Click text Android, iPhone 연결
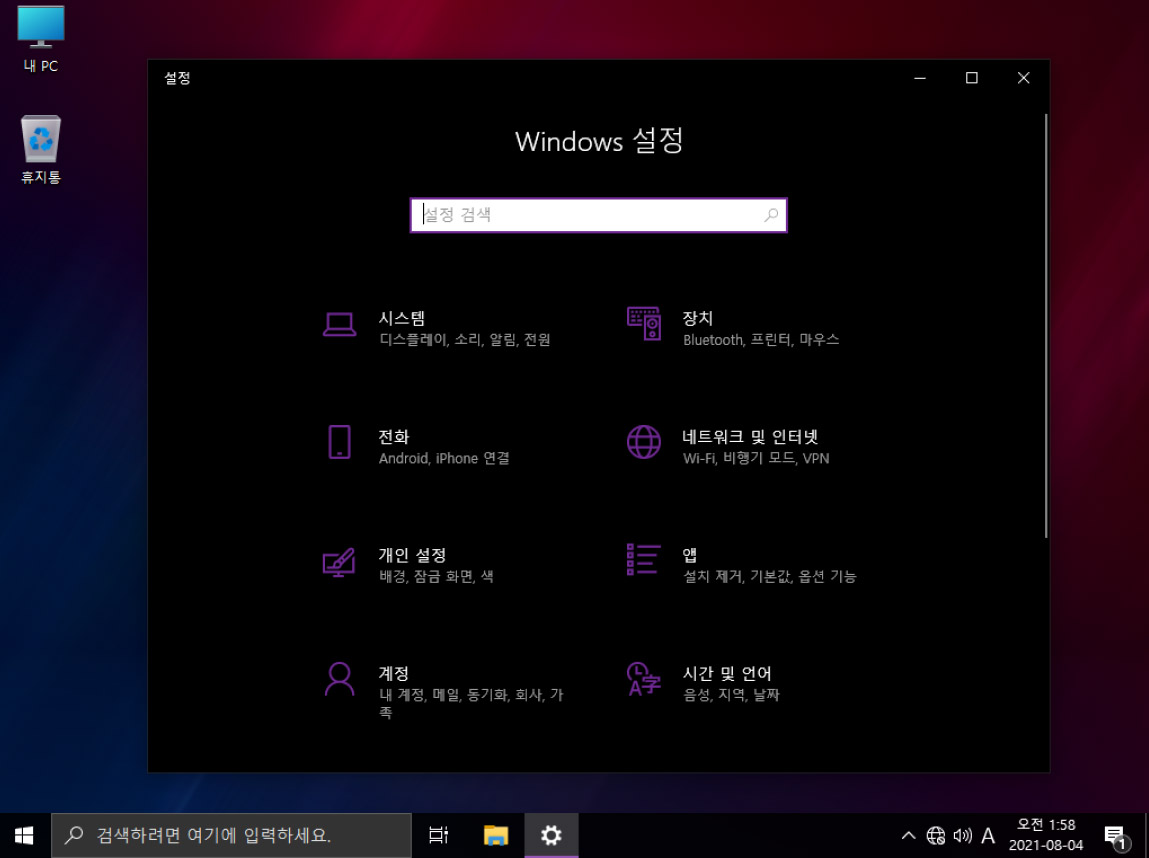The image size is (1149, 858). pyautogui.click(x=444, y=459)
